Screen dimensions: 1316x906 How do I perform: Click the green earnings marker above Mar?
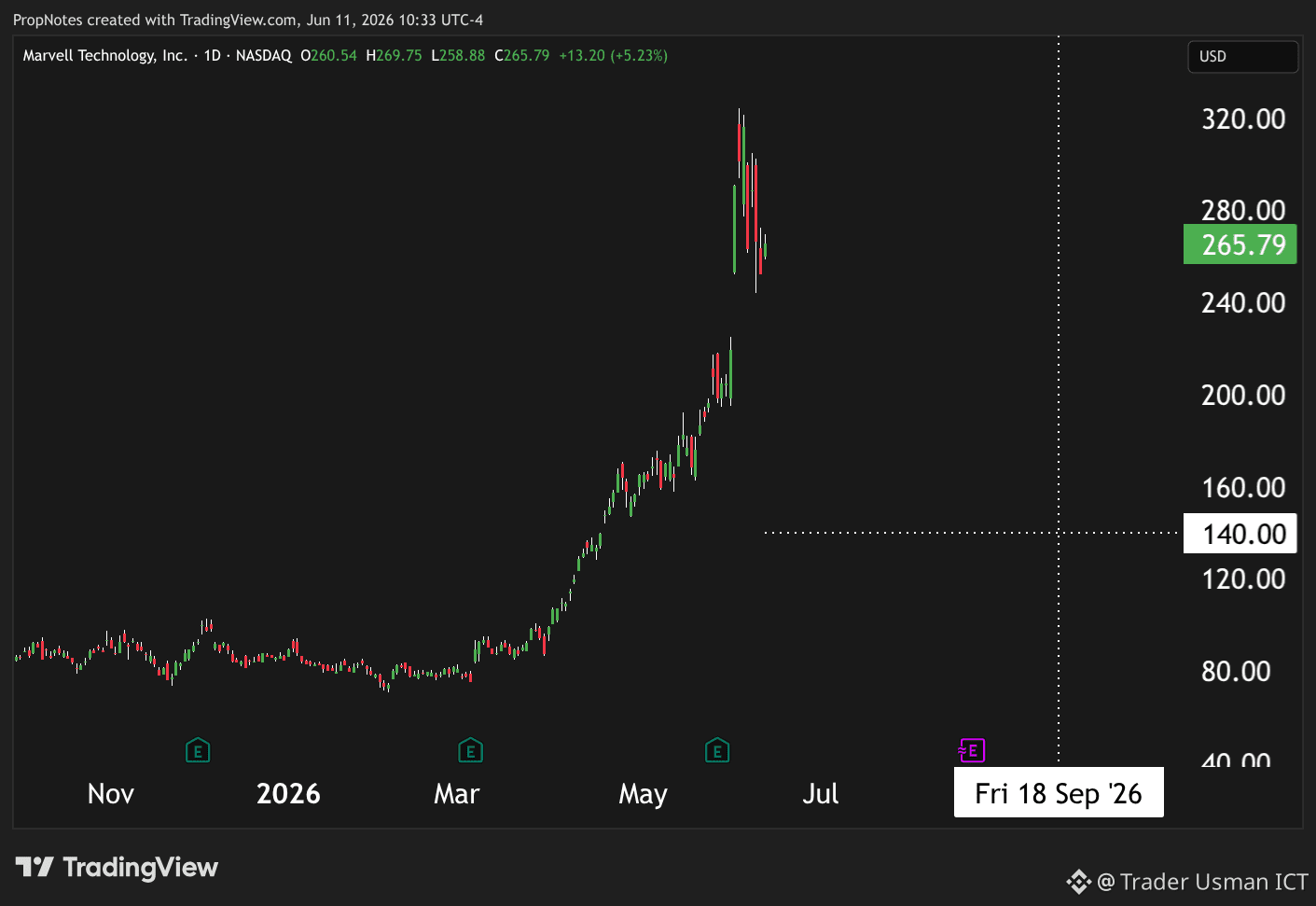tap(470, 750)
